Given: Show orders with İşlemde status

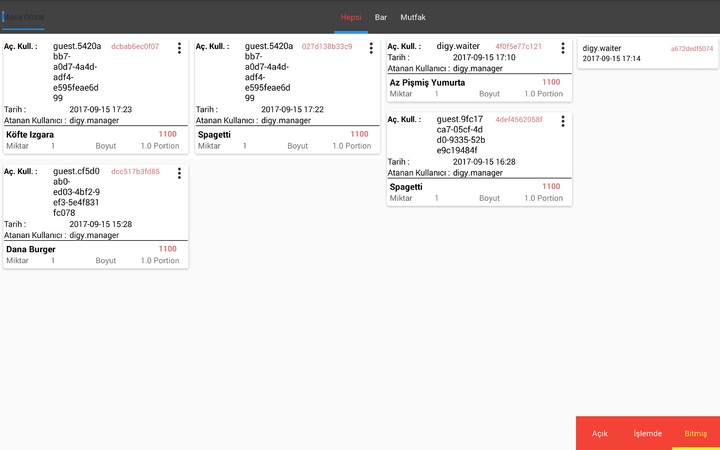Looking at the screenshot, I should 648,433.
